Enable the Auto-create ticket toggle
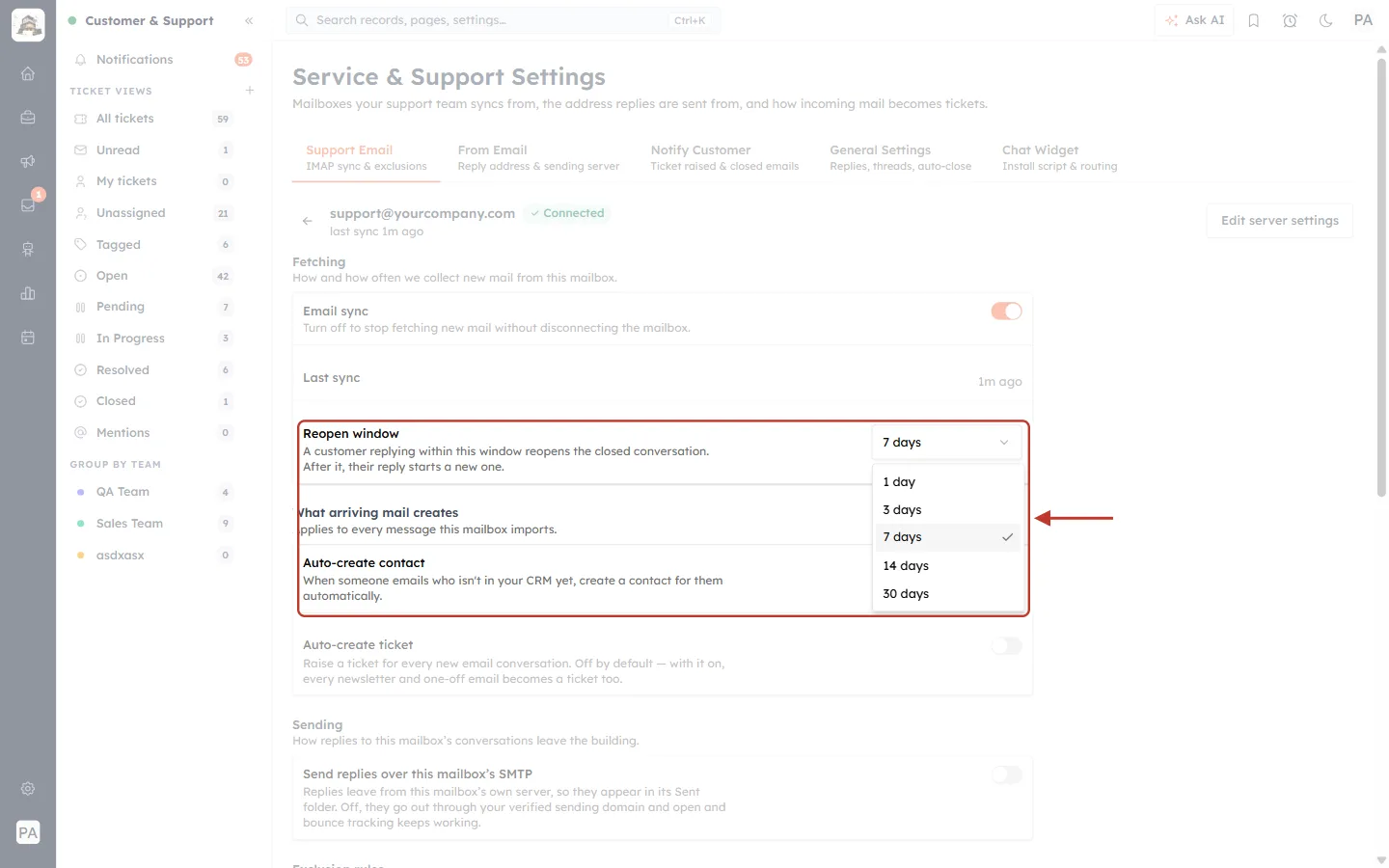The width and height of the screenshot is (1389, 868). click(x=1006, y=646)
